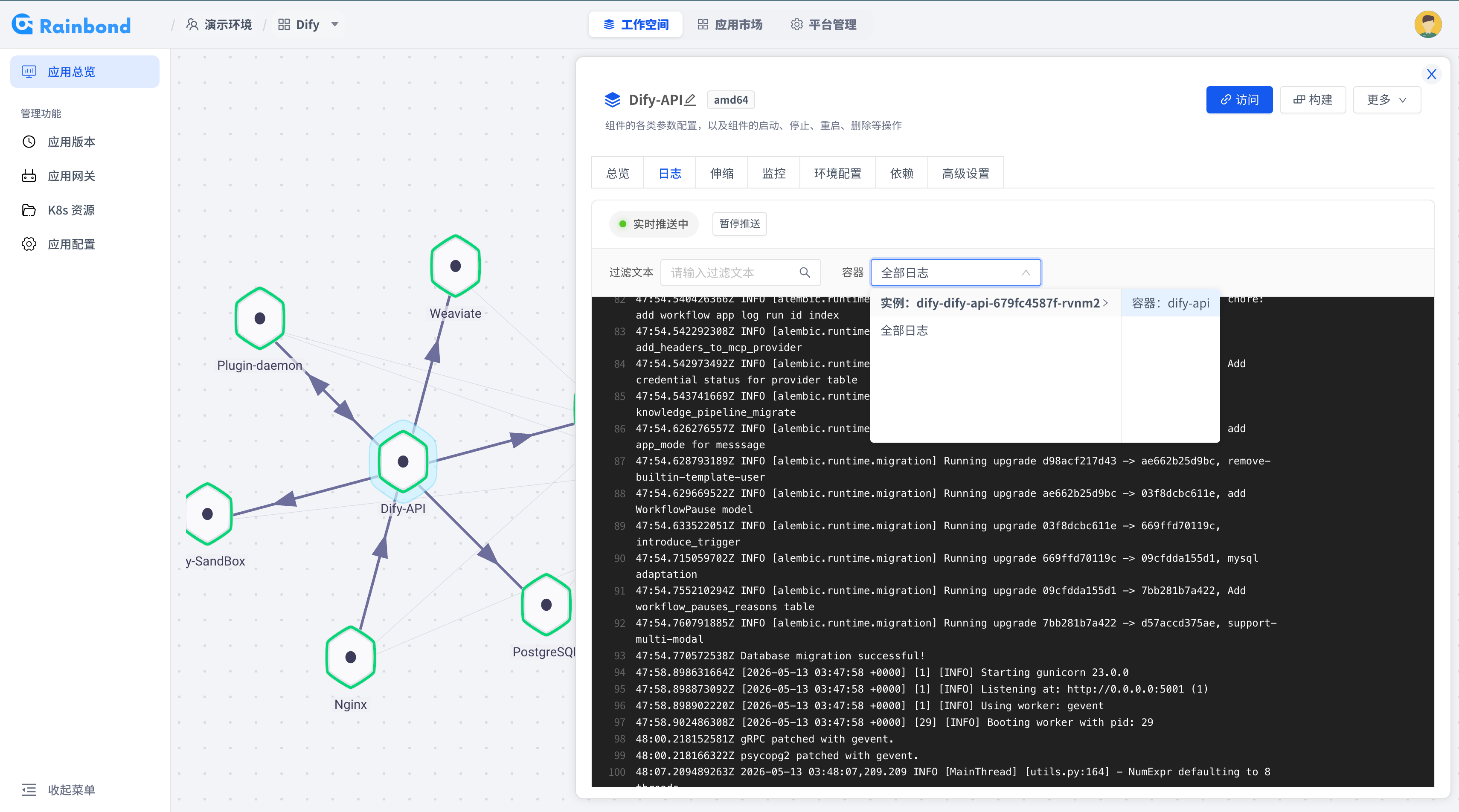Click the 构建 build icon
The width and height of the screenshot is (1459, 812).
coord(1299,100)
